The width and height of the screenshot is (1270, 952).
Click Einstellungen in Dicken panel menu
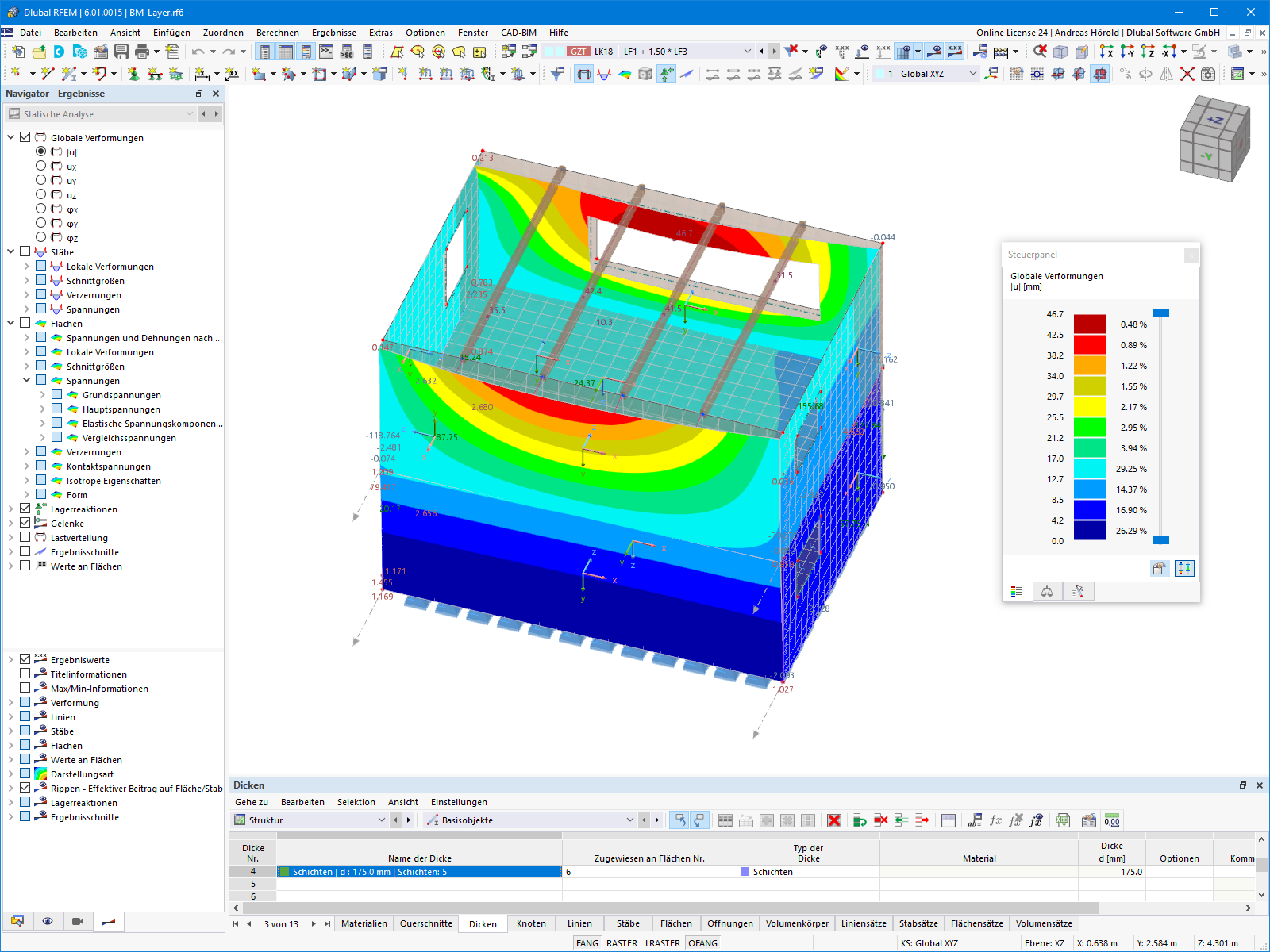click(x=459, y=802)
